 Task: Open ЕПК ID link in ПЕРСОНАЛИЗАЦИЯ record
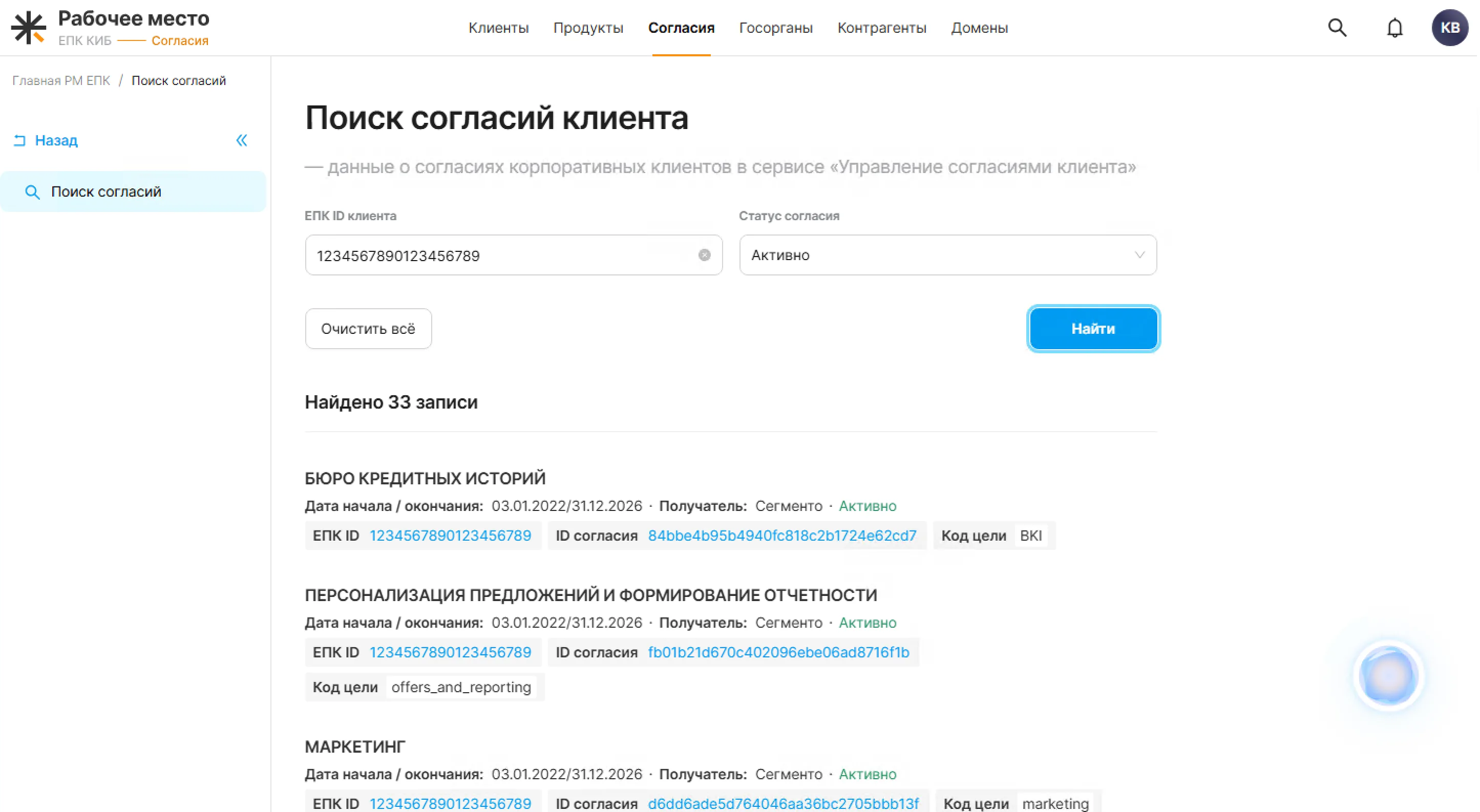point(451,653)
